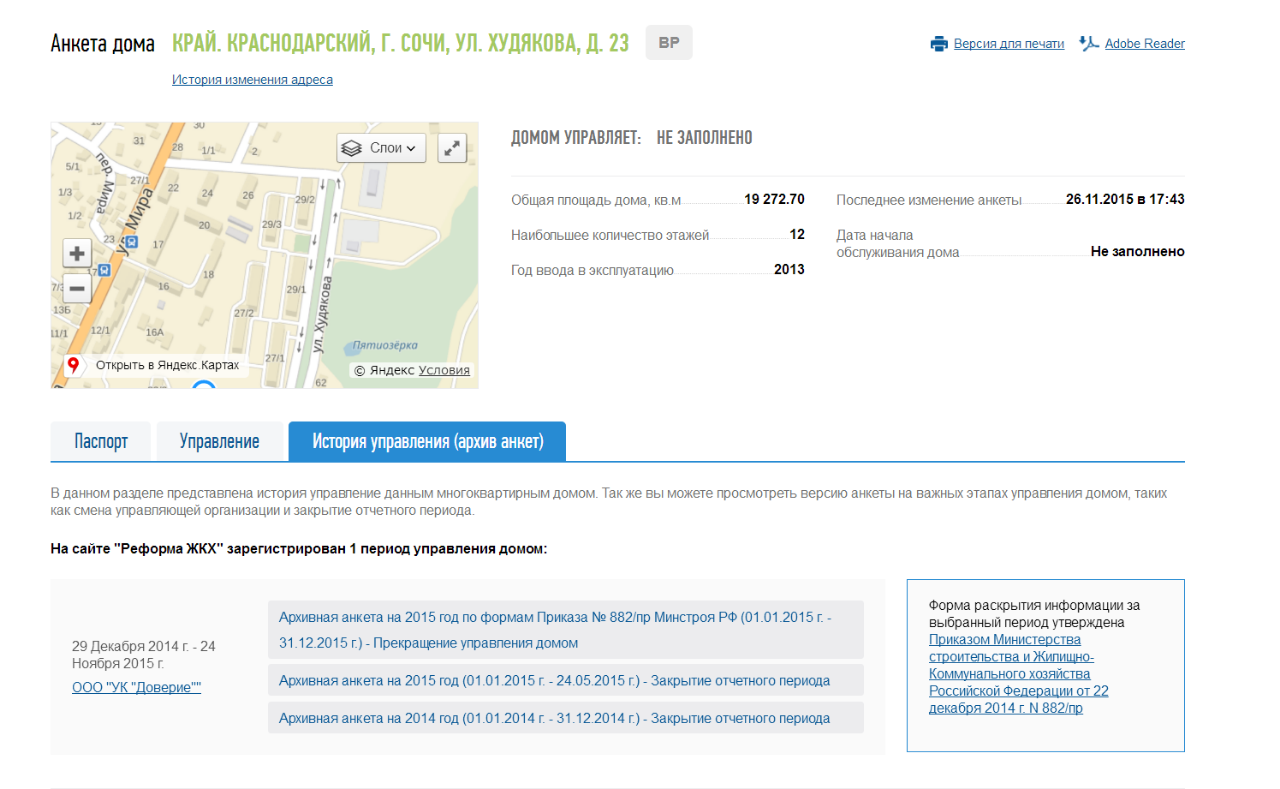This screenshot has height=789, width=1280.
Task: Click the blue location marker on map
Action: coord(204,384)
